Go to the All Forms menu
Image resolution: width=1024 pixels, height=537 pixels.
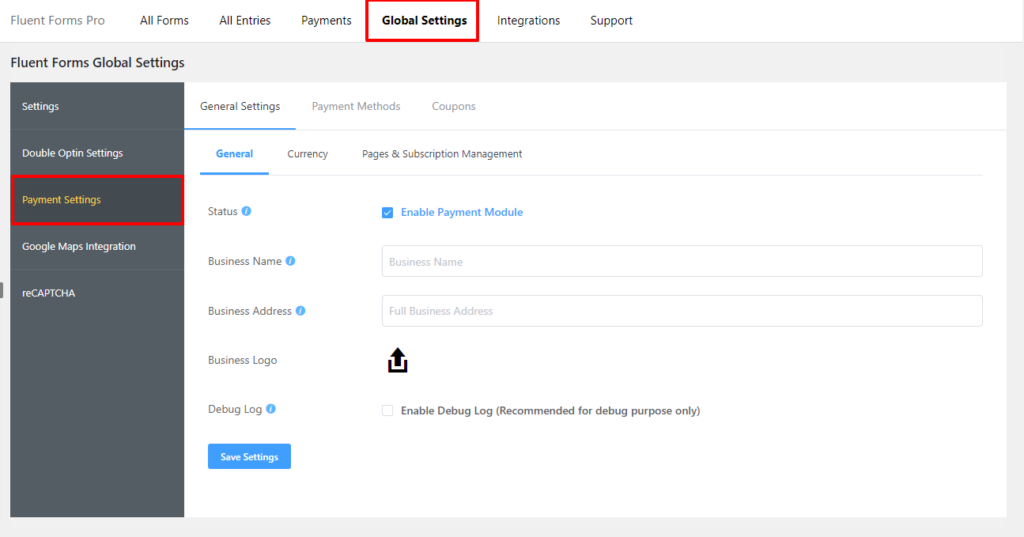click(x=164, y=20)
